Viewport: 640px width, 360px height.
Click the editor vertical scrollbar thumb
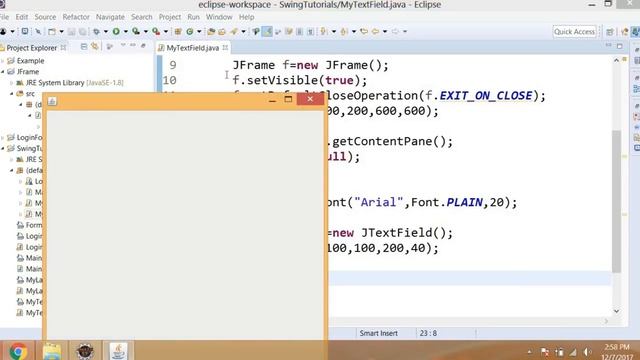[616, 201]
